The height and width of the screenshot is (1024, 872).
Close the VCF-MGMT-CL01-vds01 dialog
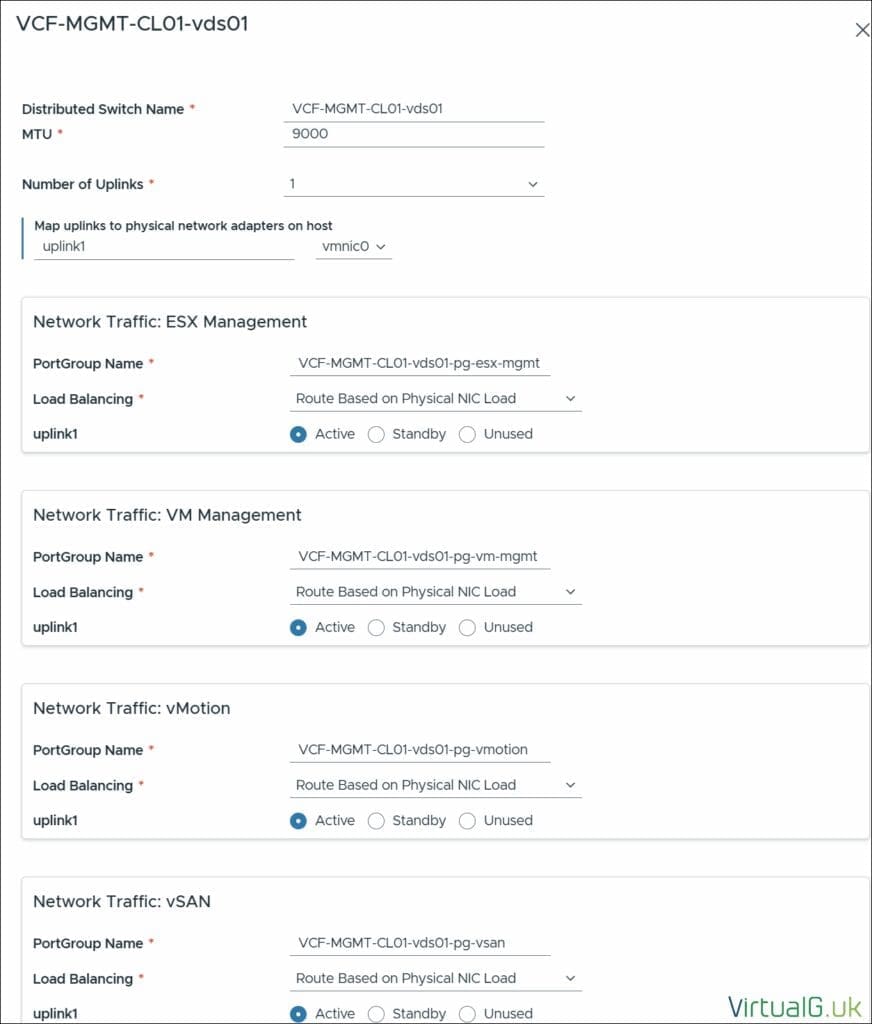(x=861, y=30)
